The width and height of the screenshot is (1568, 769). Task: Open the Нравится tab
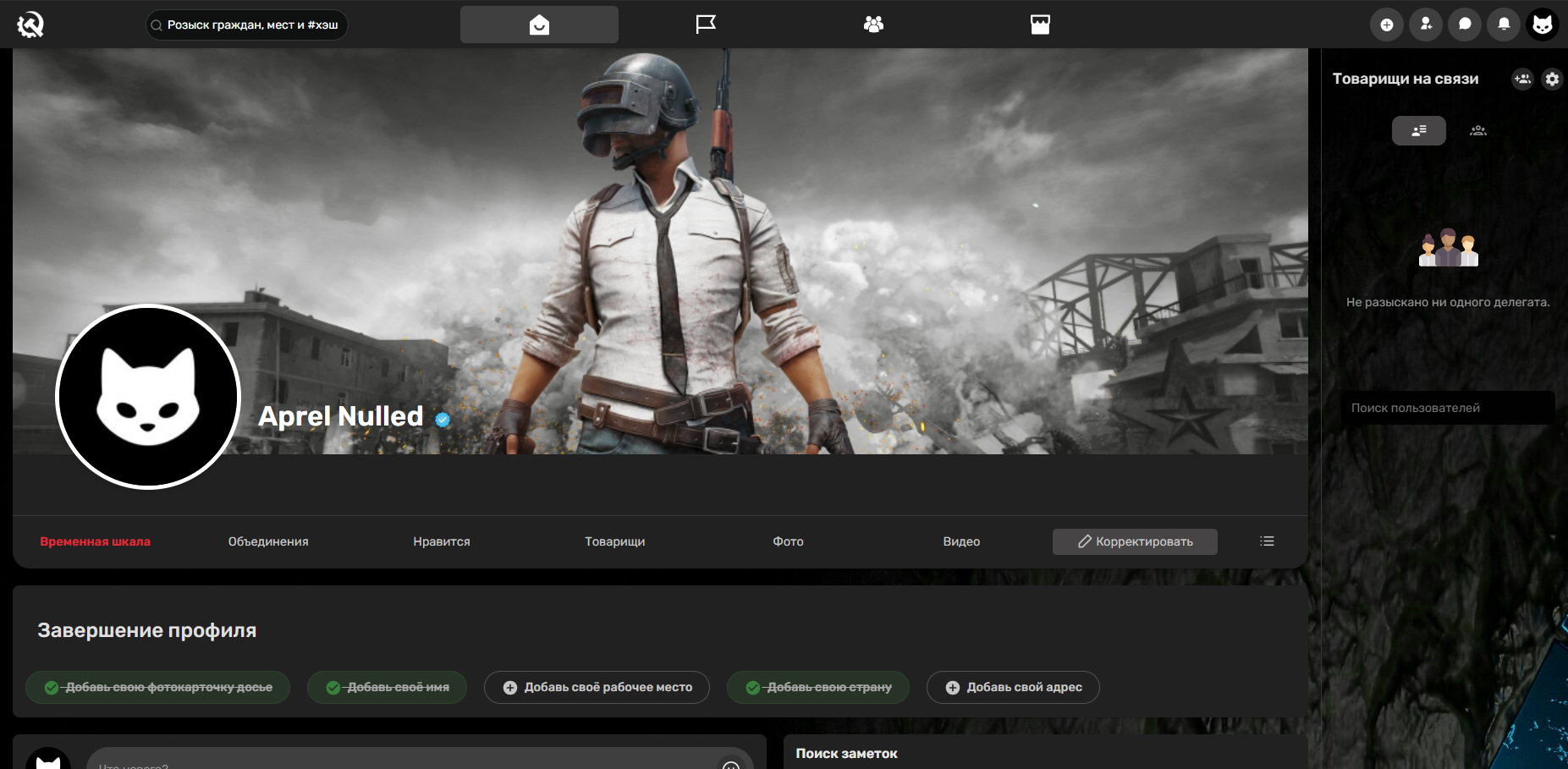[442, 541]
